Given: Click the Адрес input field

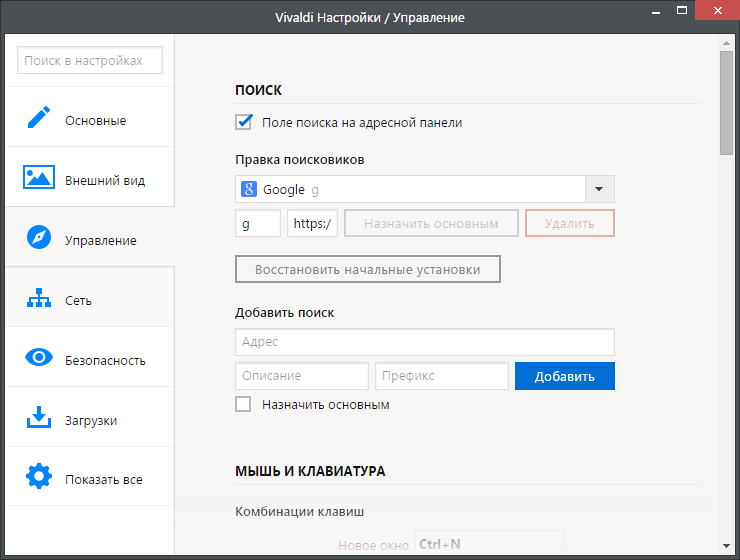Looking at the screenshot, I should point(424,342).
